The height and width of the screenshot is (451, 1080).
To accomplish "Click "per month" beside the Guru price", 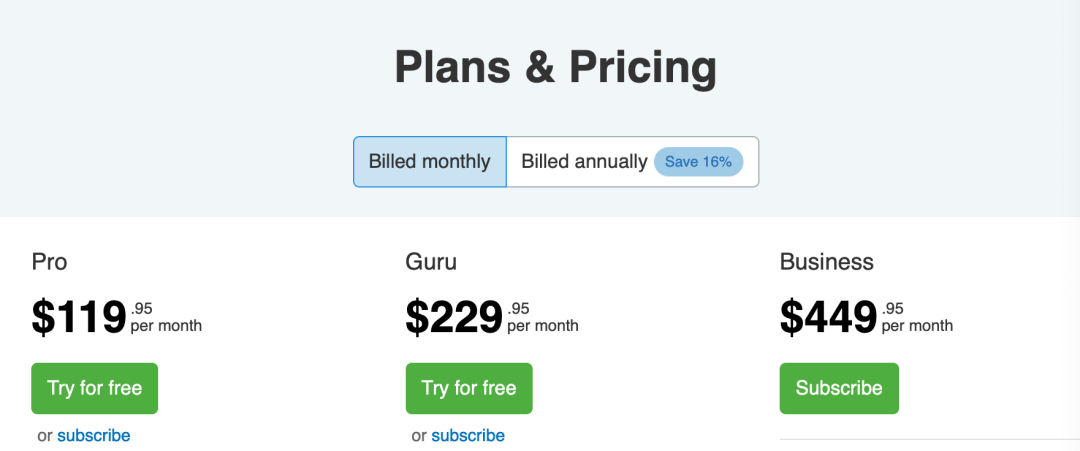I will tap(542, 326).
